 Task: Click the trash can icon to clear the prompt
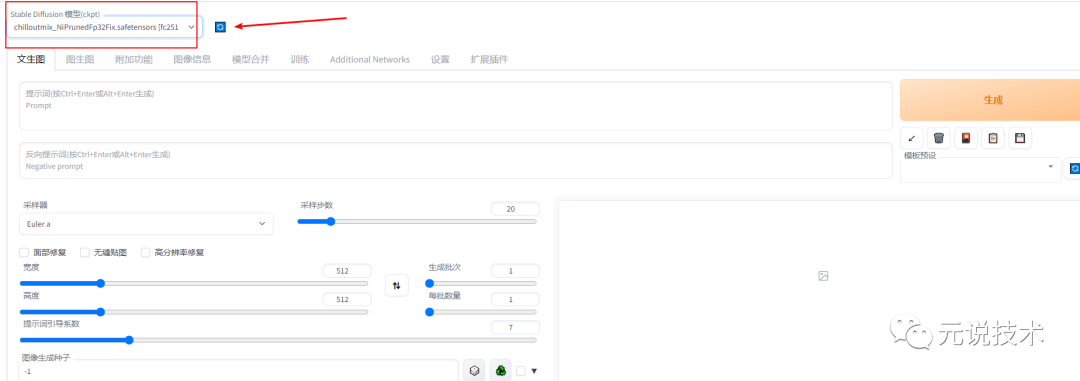[x=938, y=138]
